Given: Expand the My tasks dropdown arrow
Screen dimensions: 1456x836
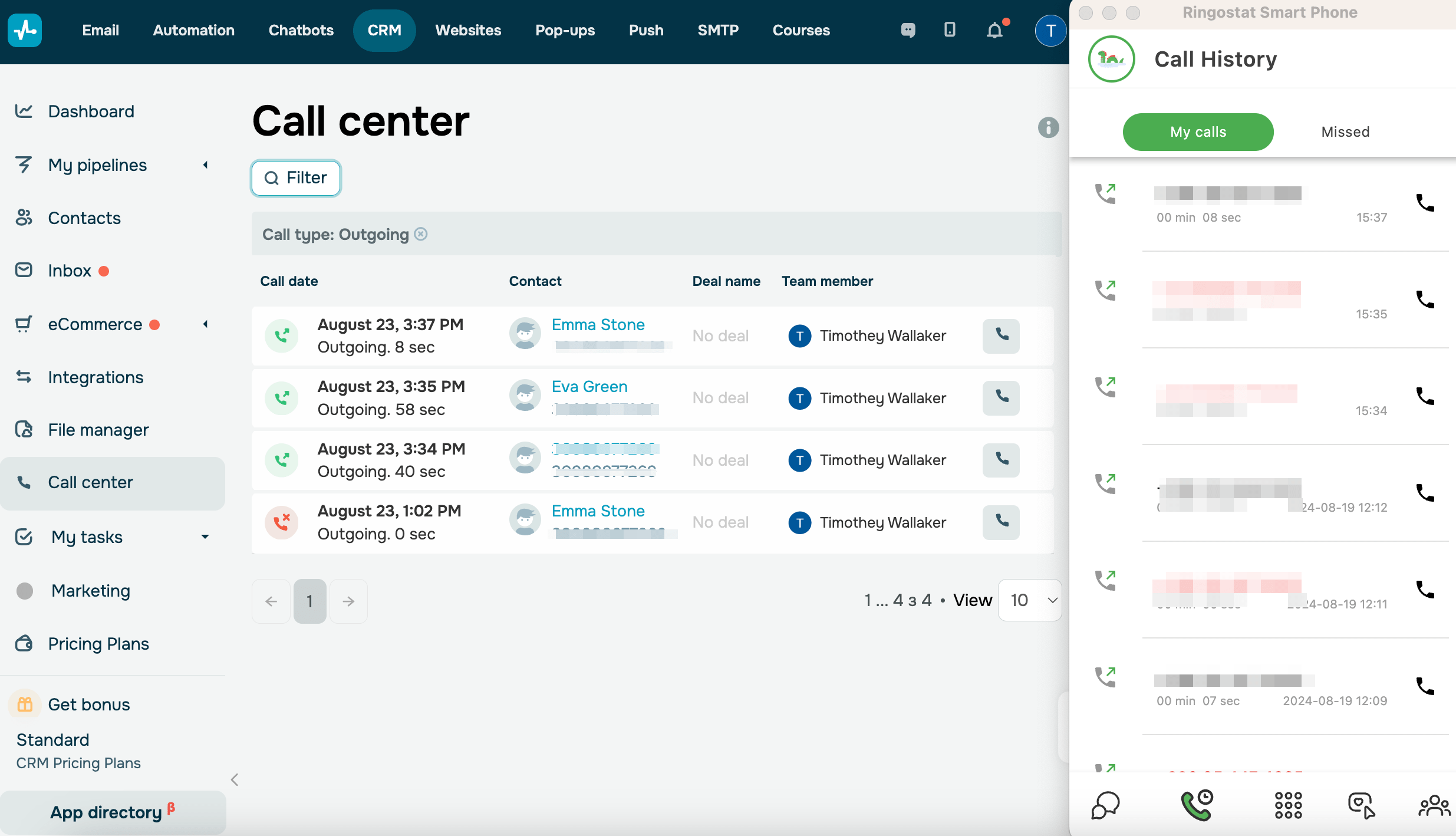Looking at the screenshot, I should 205,537.
